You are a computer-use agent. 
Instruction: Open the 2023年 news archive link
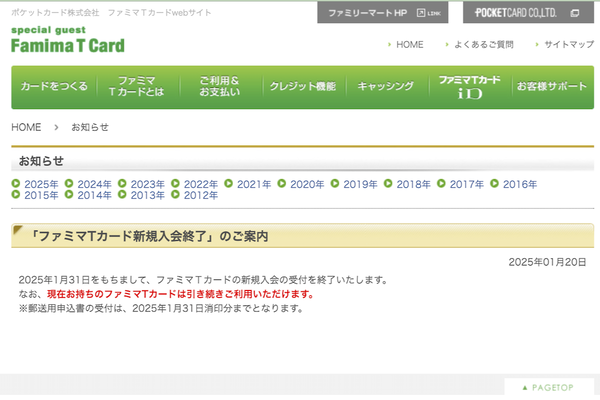click(148, 184)
